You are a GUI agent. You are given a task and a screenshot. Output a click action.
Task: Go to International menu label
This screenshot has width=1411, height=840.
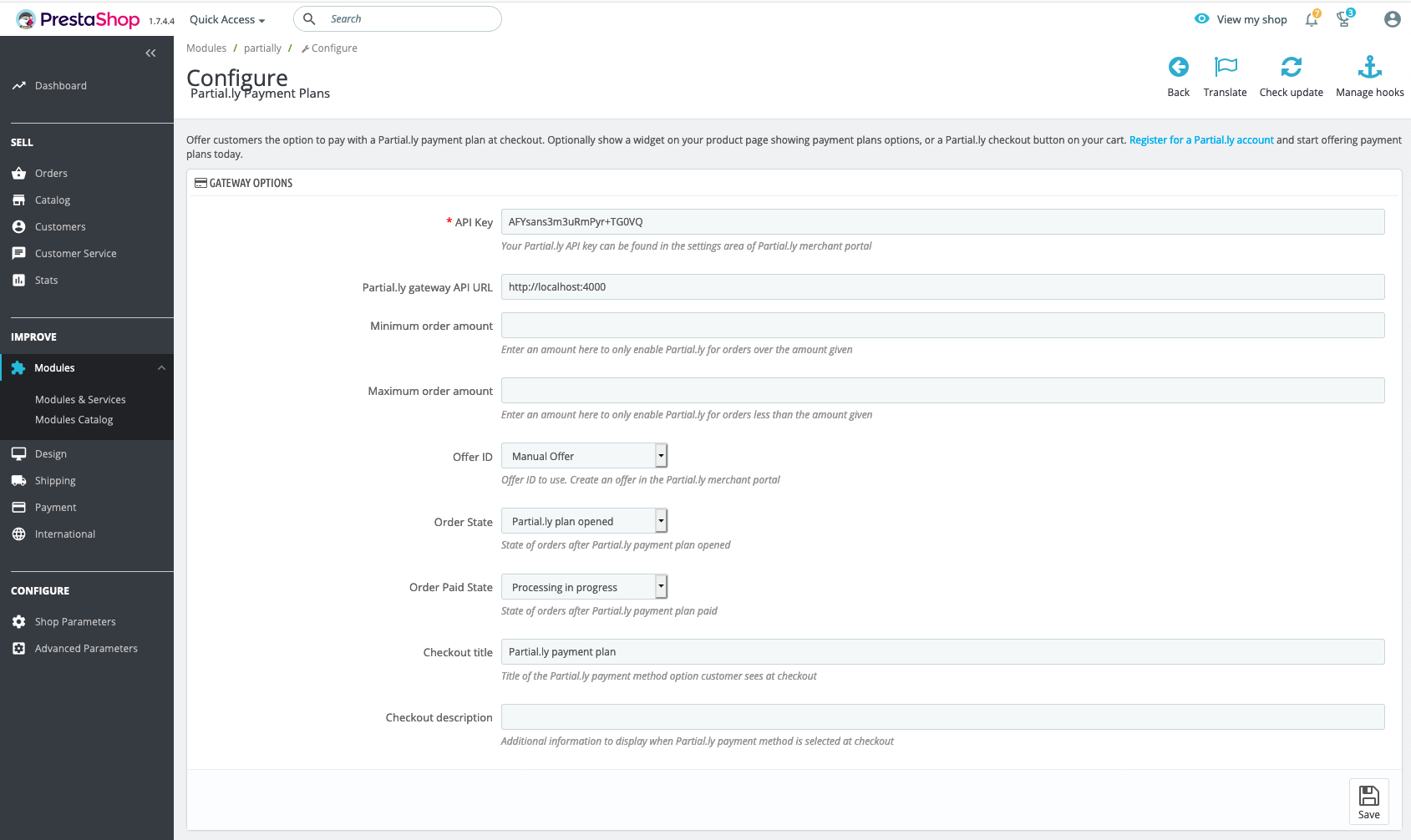[65, 534]
